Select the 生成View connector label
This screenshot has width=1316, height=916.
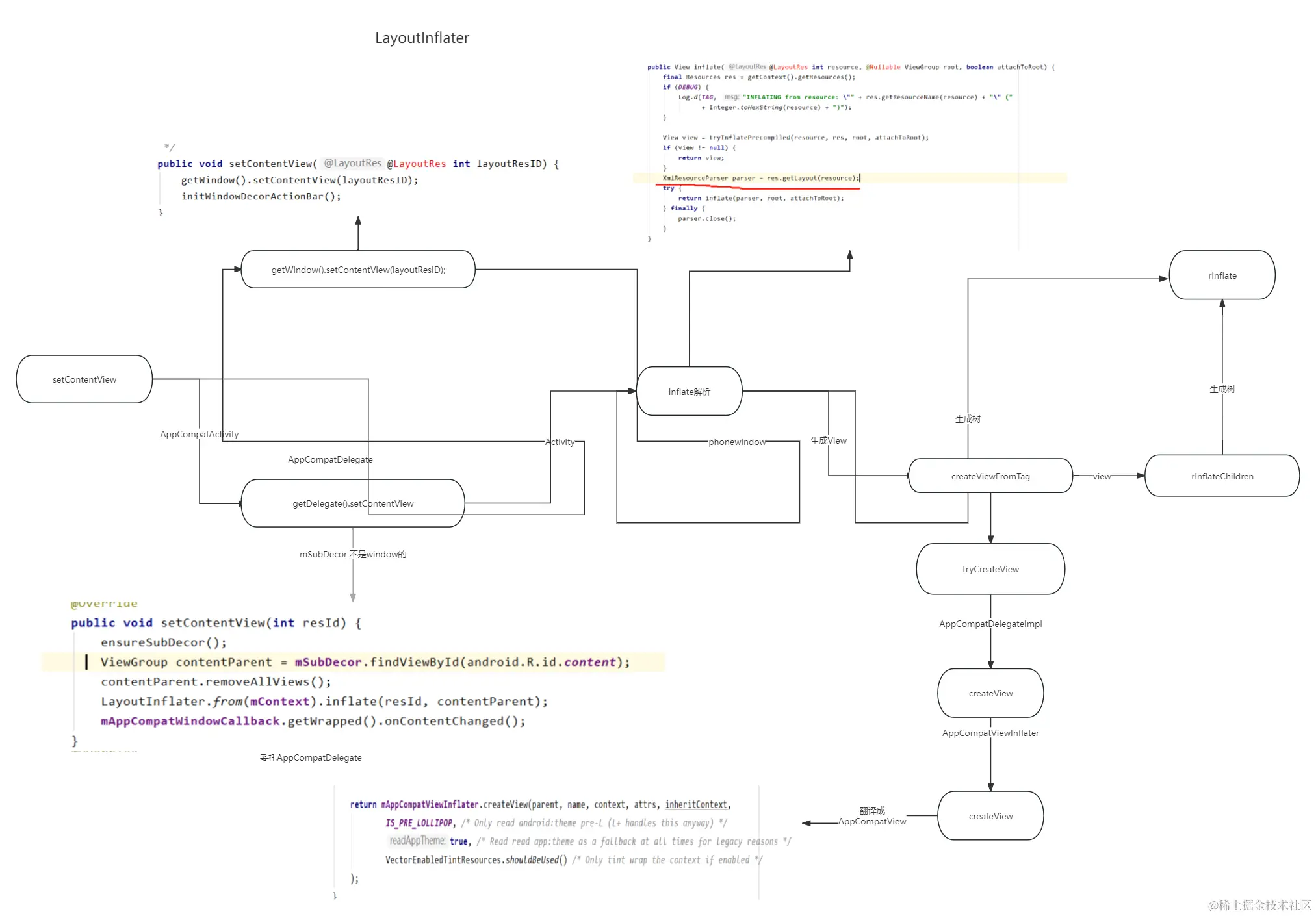point(828,440)
